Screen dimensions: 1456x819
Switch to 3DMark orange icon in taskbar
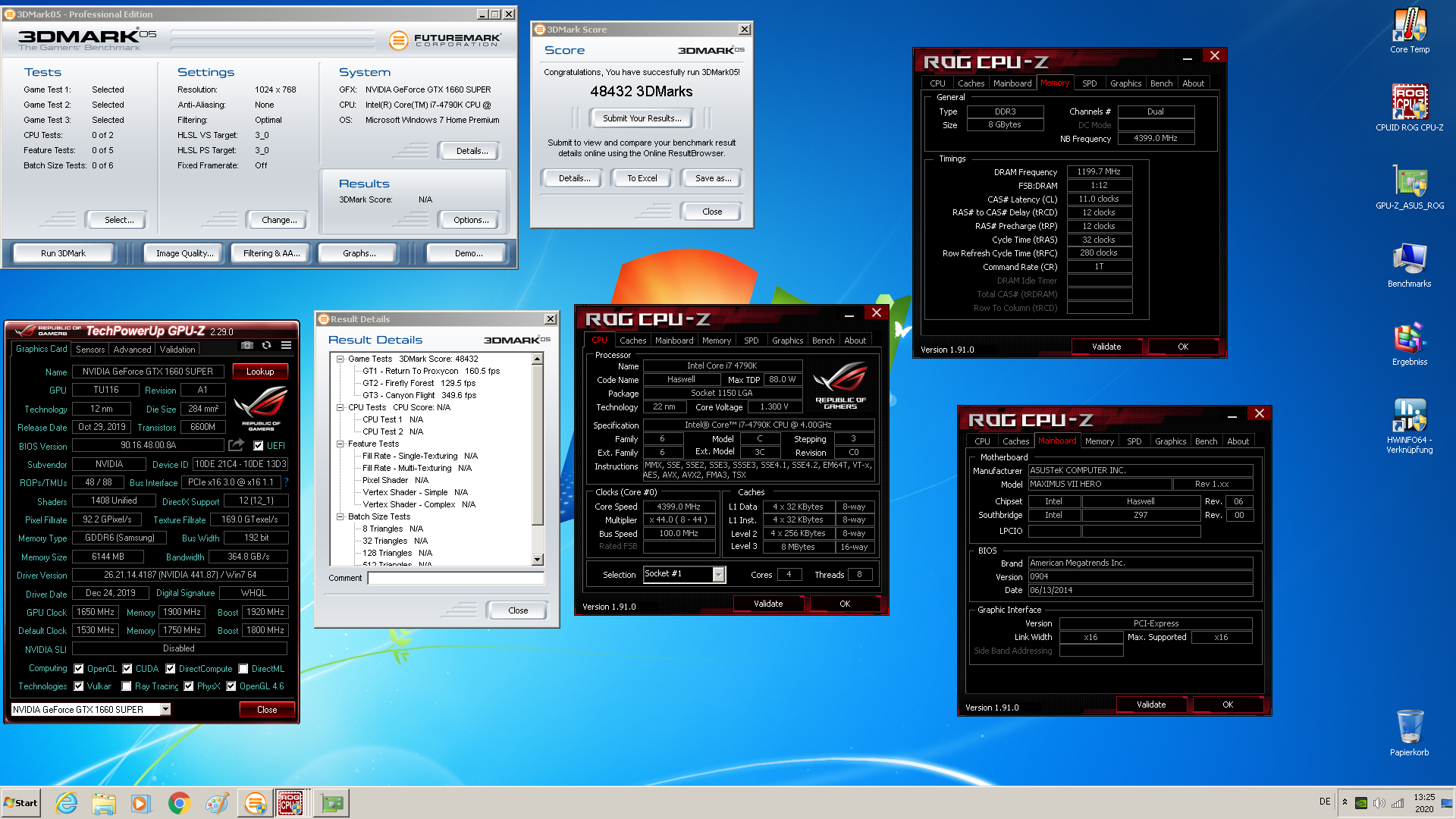pyautogui.click(x=255, y=802)
